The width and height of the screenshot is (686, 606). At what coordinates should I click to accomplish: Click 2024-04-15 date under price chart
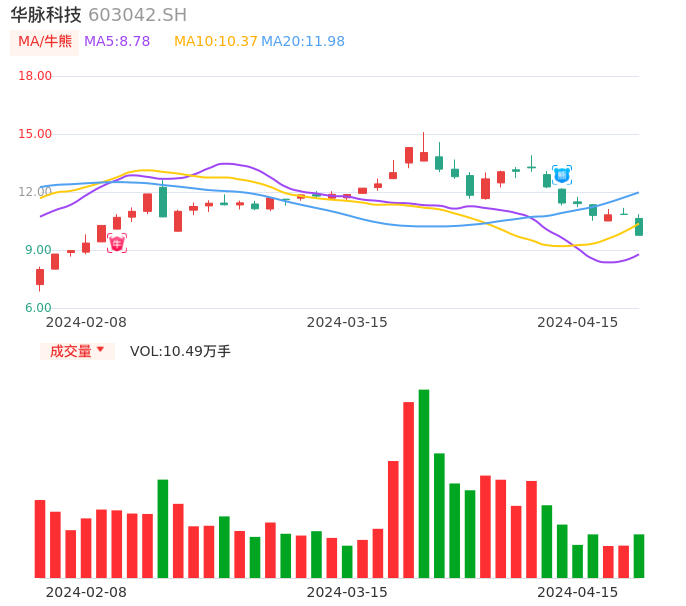click(578, 322)
